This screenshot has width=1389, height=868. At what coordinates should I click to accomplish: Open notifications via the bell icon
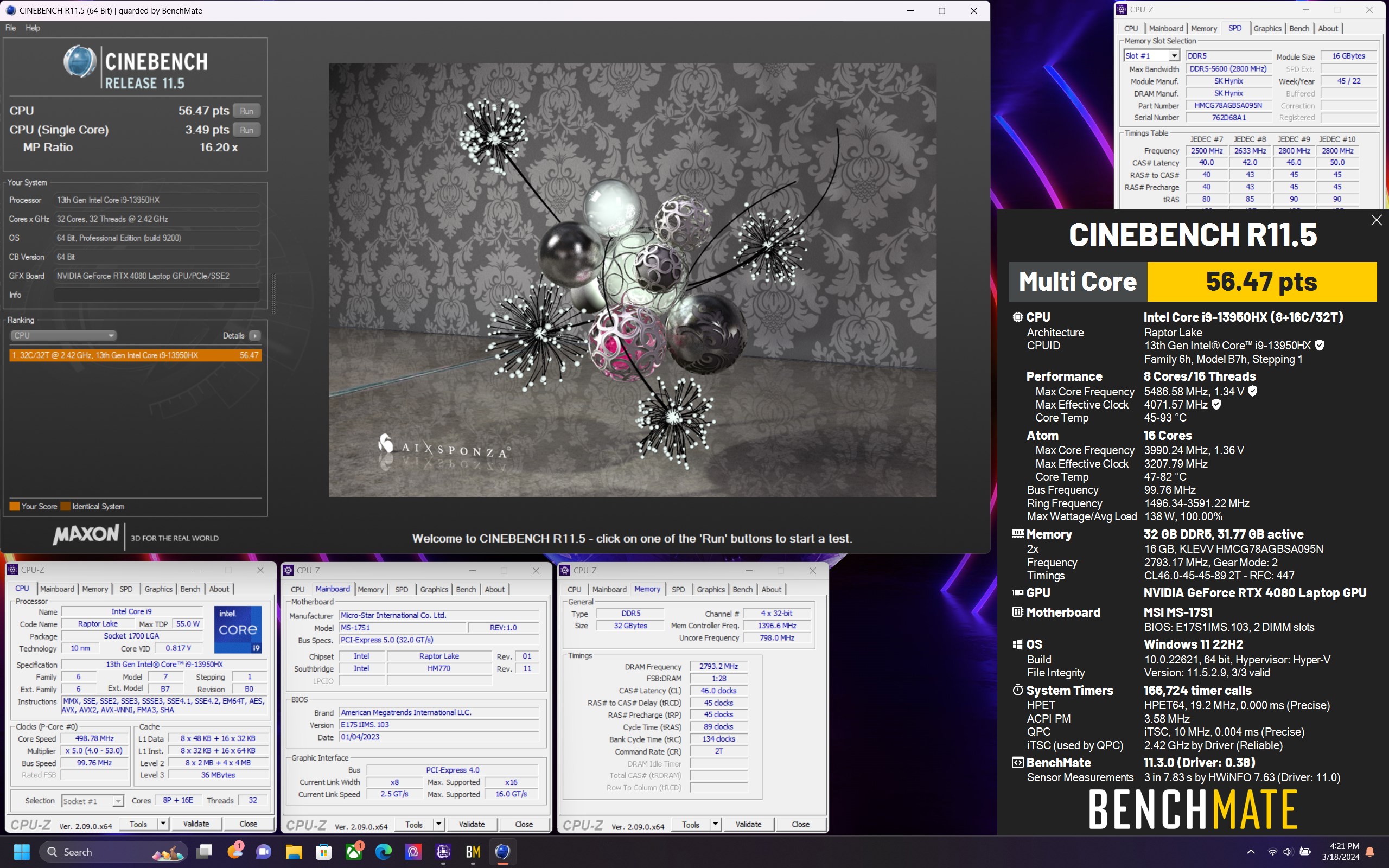tap(1370, 852)
